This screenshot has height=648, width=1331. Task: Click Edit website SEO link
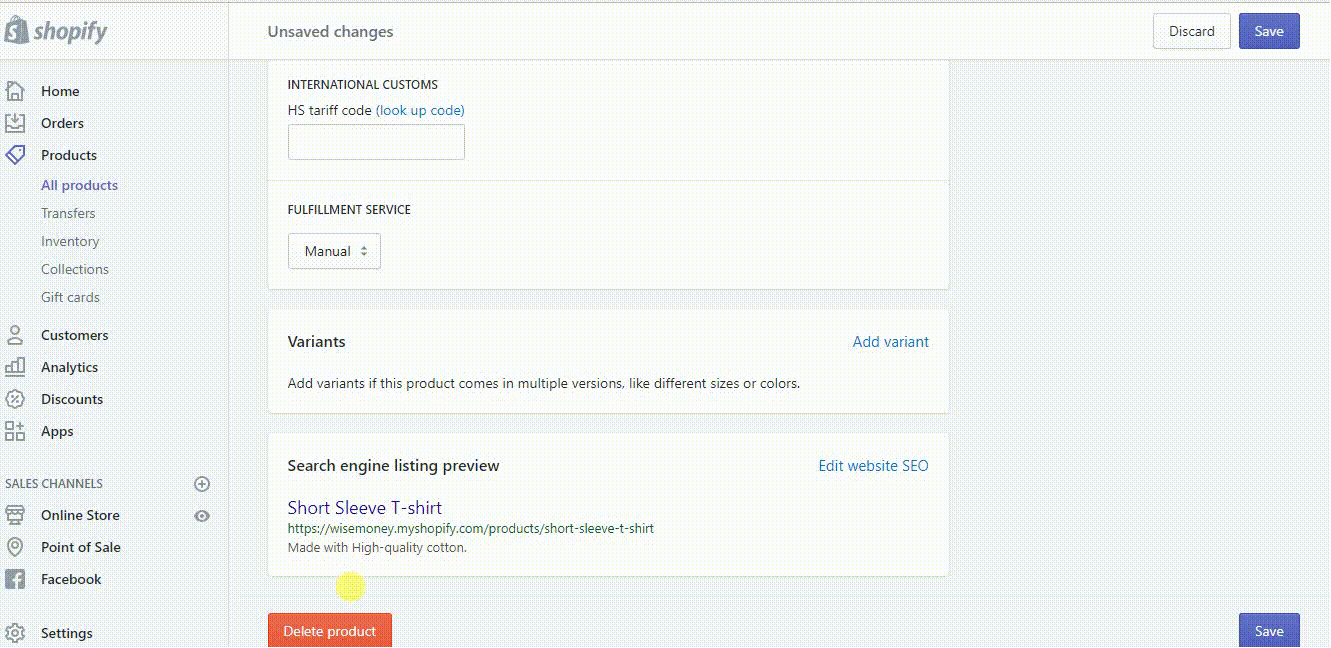coord(873,466)
